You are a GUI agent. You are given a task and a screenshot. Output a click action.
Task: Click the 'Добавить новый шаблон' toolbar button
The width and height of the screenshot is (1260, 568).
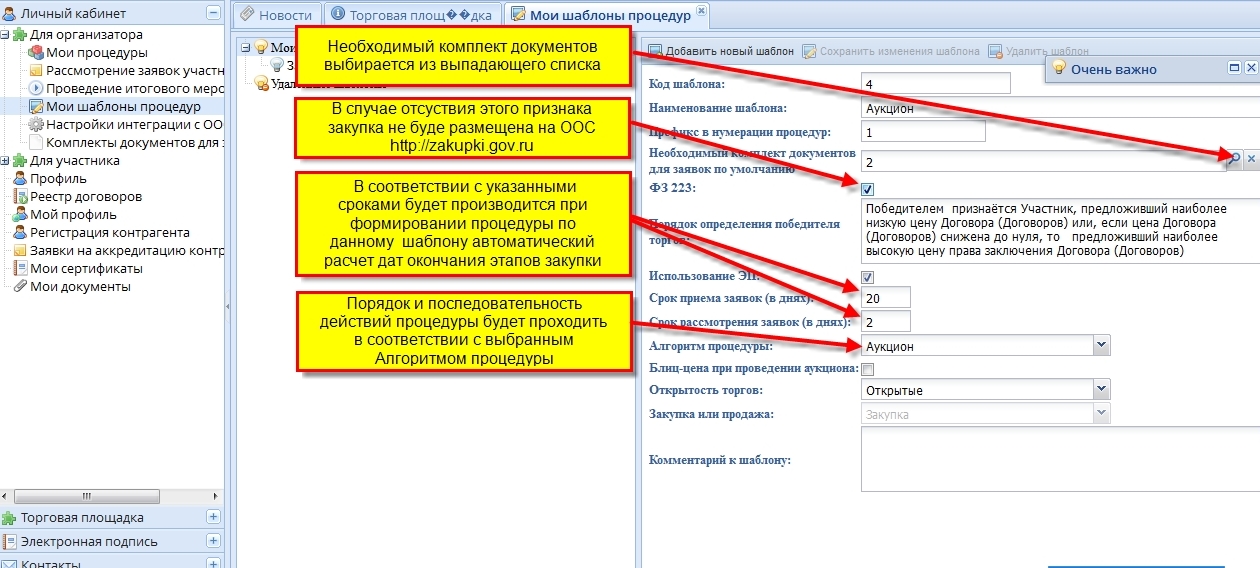(721, 51)
